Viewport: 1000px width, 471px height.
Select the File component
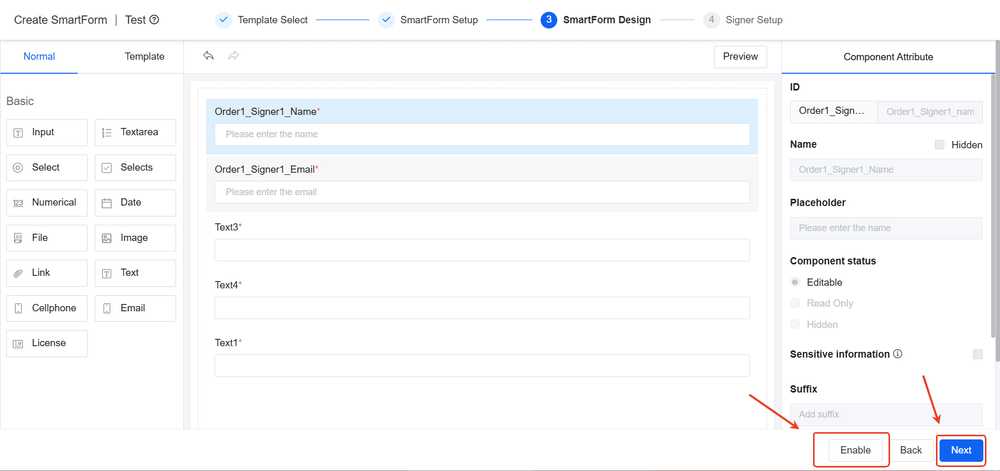pos(46,238)
